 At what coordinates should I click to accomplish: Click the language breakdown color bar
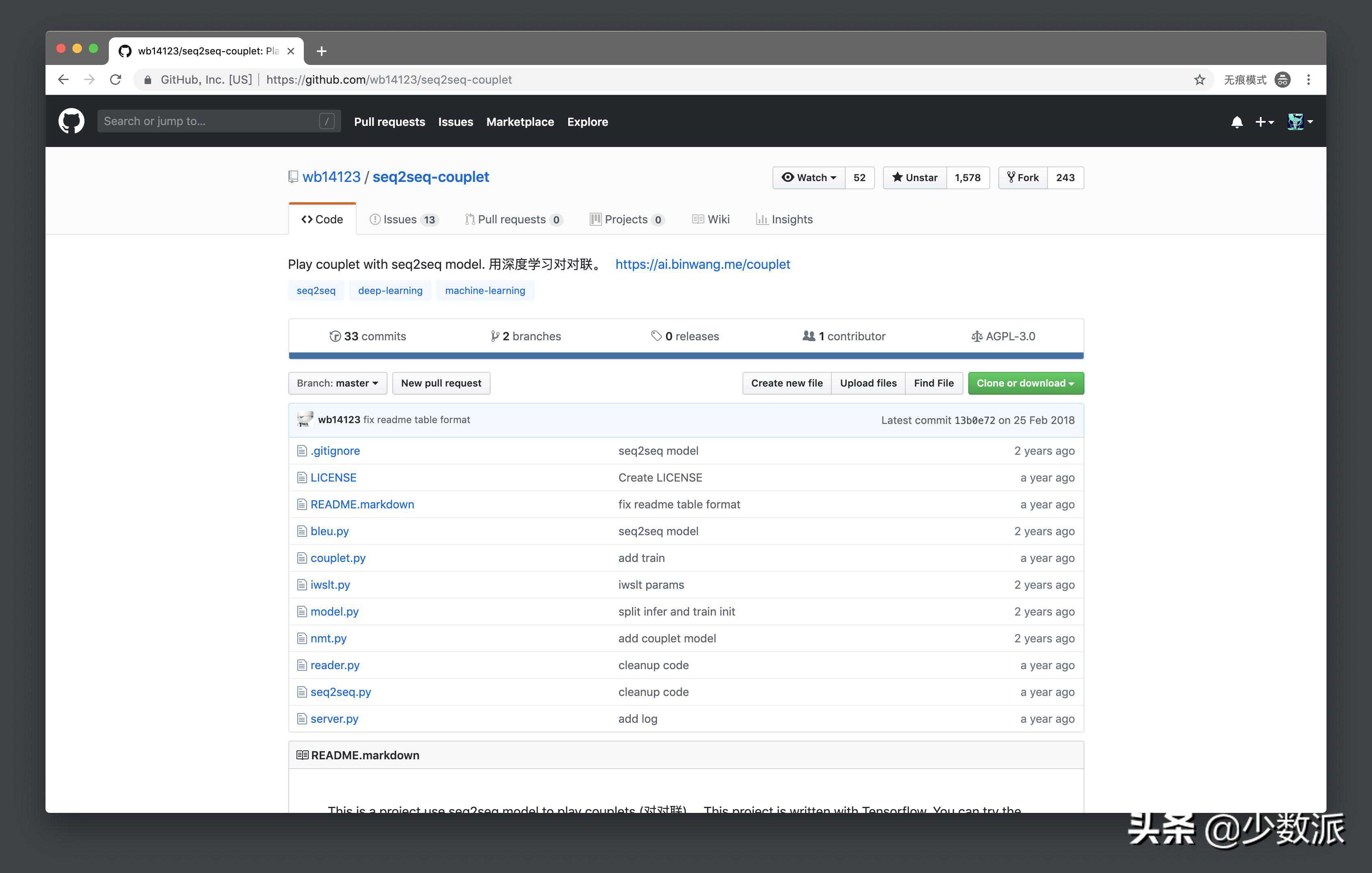click(x=686, y=356)
